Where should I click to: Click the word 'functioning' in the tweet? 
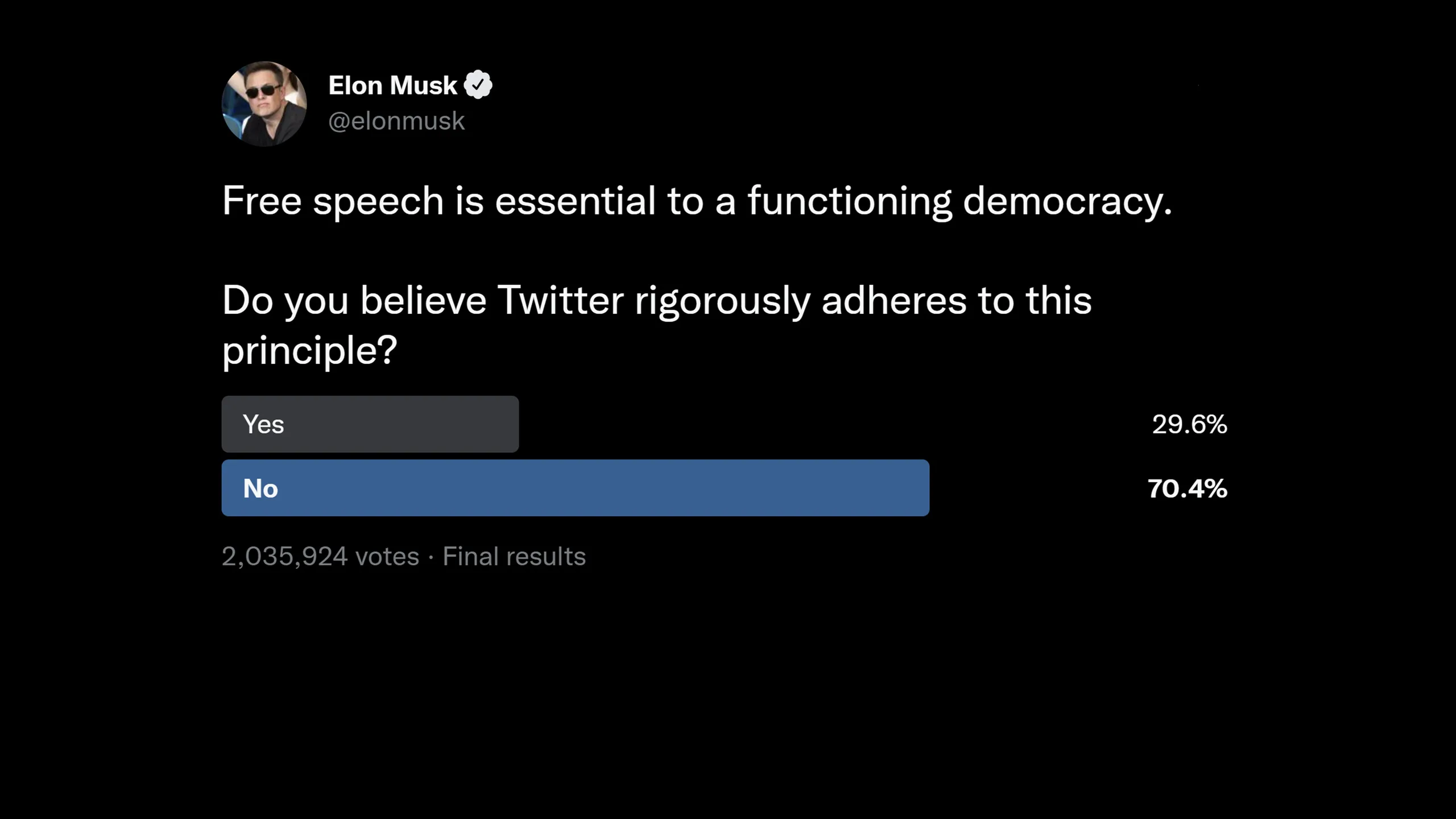coord(849,201)
